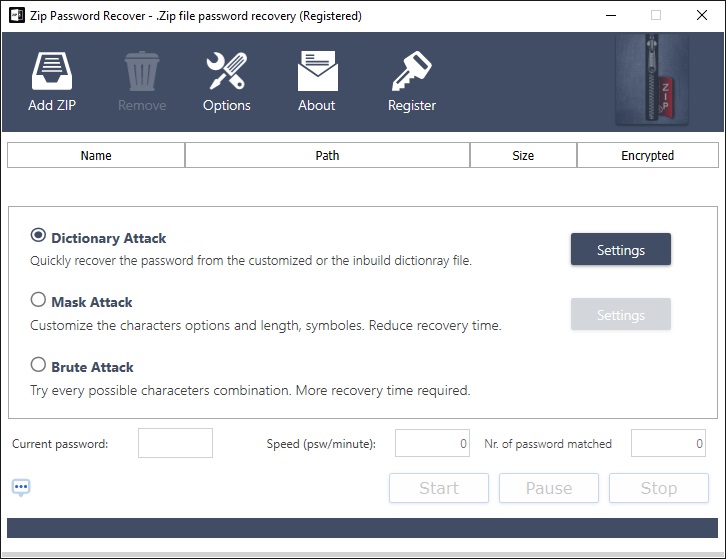Open About via envelope icon

[x=318, y=70]
